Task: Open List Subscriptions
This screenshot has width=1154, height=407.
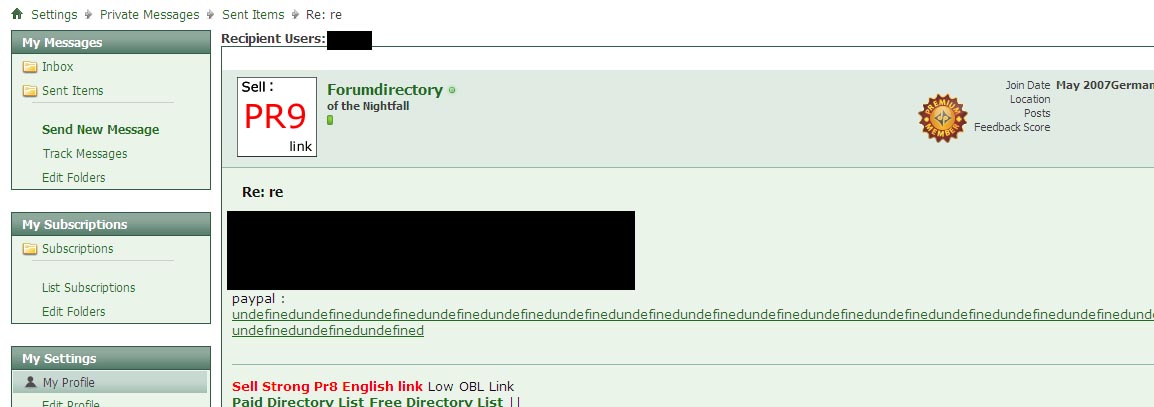Action: tap(88, 288)
